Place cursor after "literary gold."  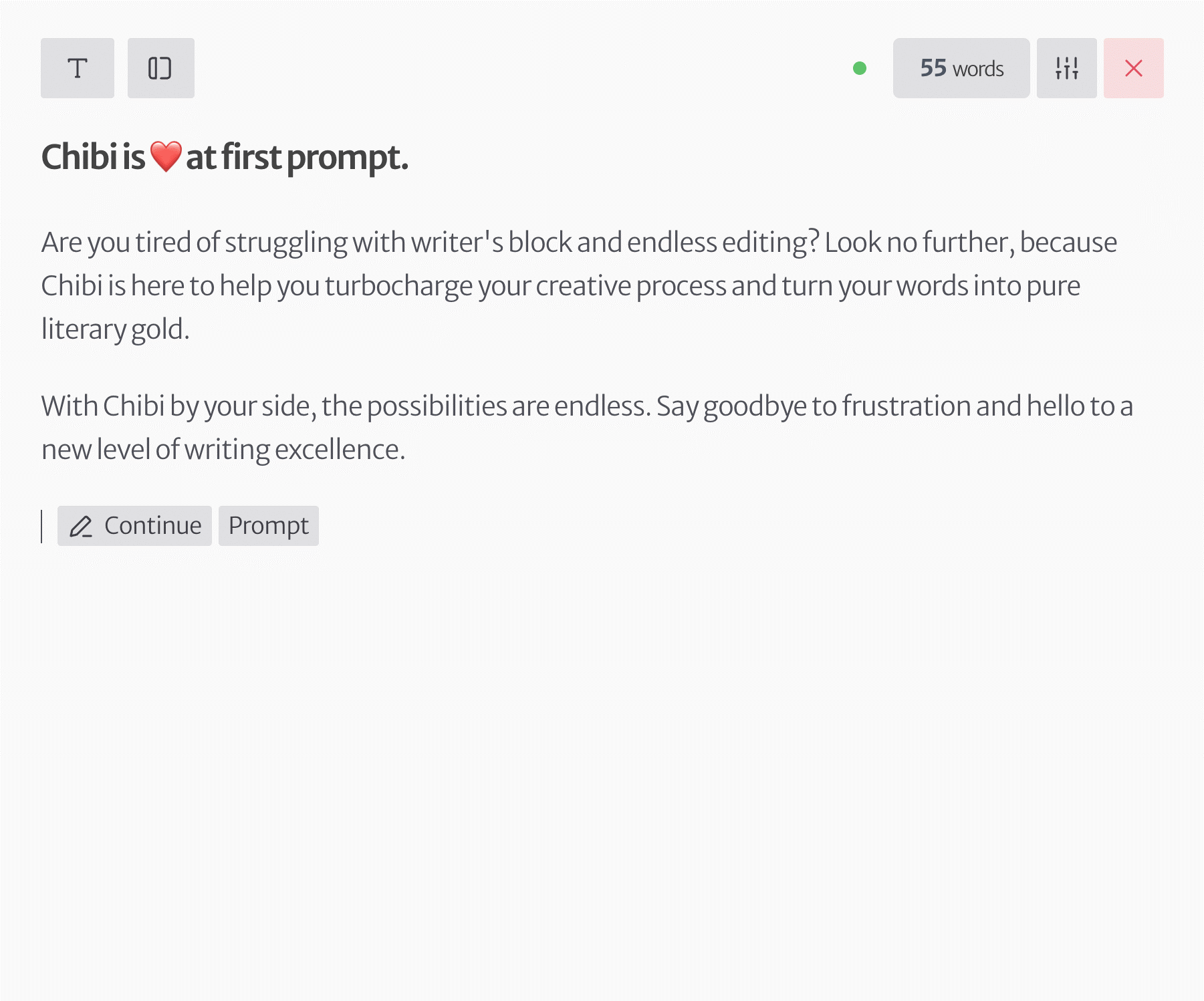pos(191,329)
